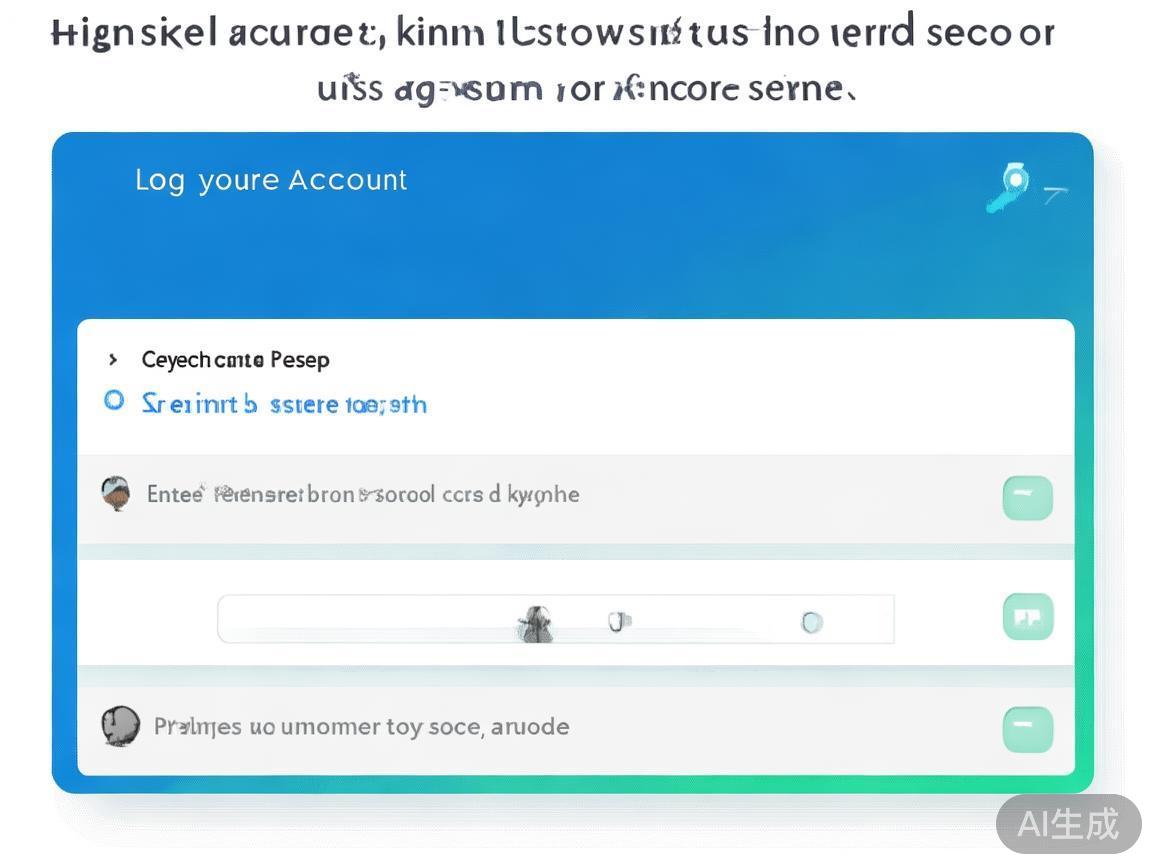Expand the "Pralmjes uo umomer toy soce" row
The image size is (1152, 864).
pyautogui.click(x=361, y=727)
